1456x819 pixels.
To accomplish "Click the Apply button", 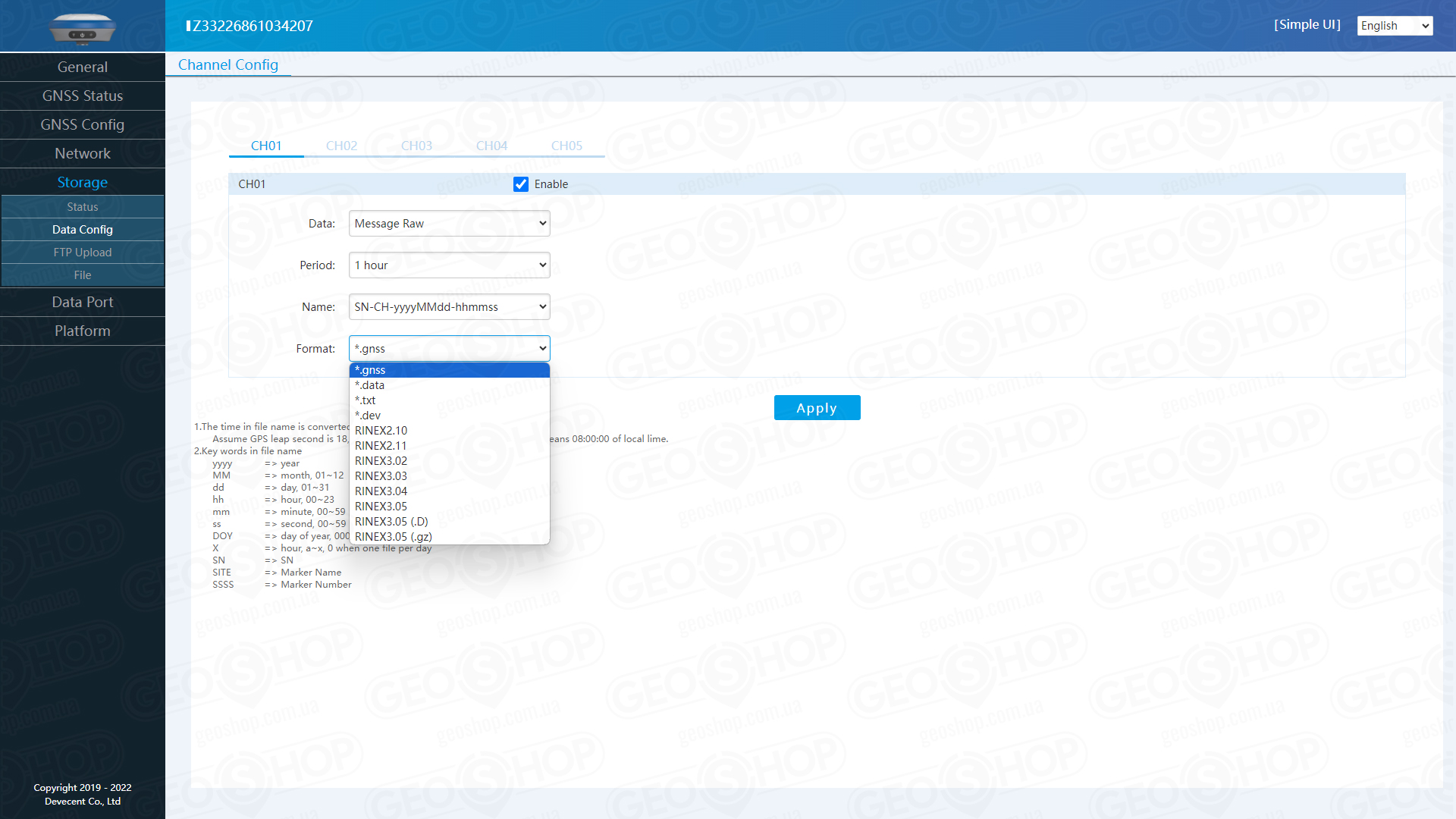I will coord(817,408).
